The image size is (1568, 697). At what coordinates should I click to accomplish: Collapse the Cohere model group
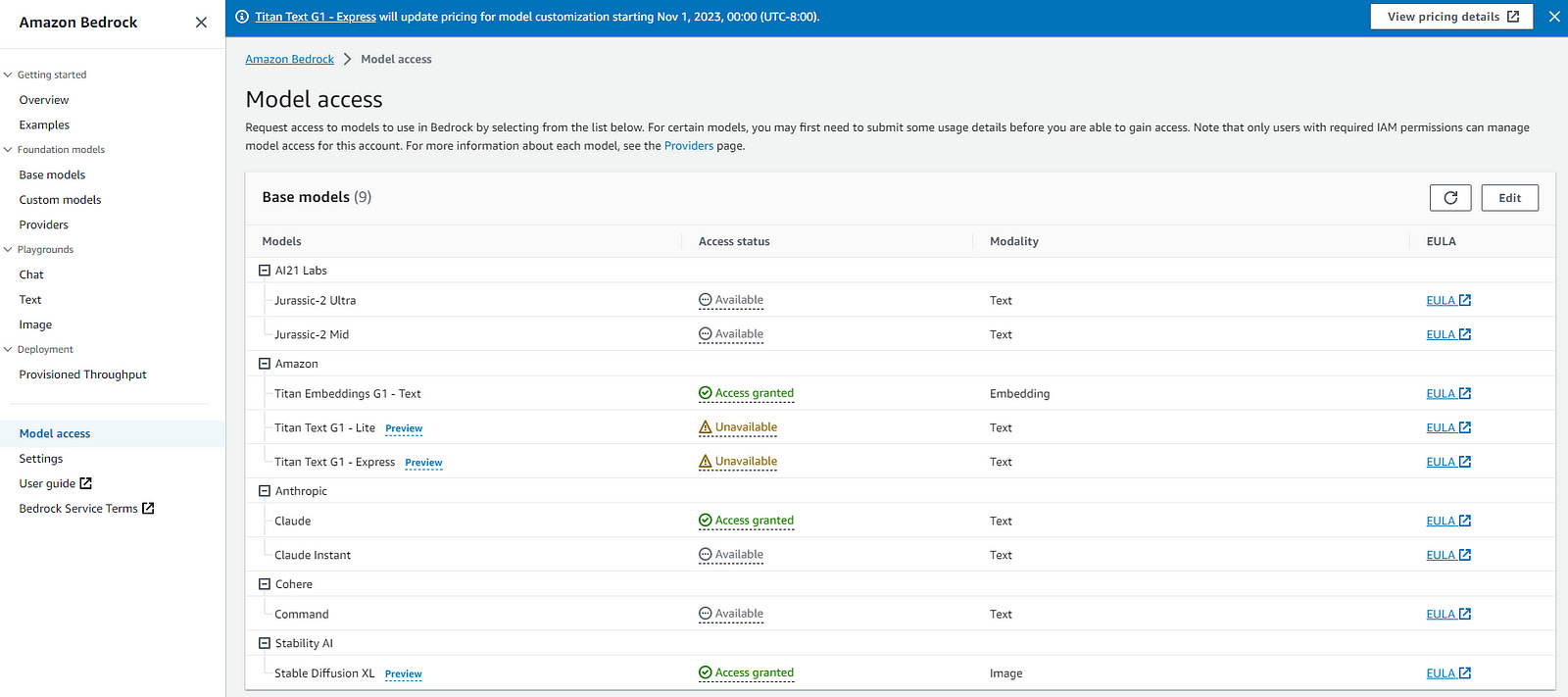265,584
